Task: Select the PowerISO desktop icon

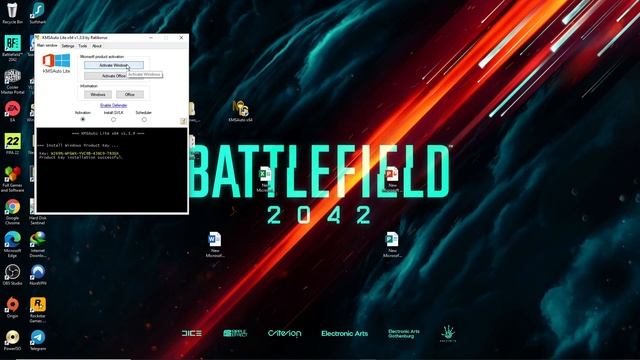Action: point(12,340)
